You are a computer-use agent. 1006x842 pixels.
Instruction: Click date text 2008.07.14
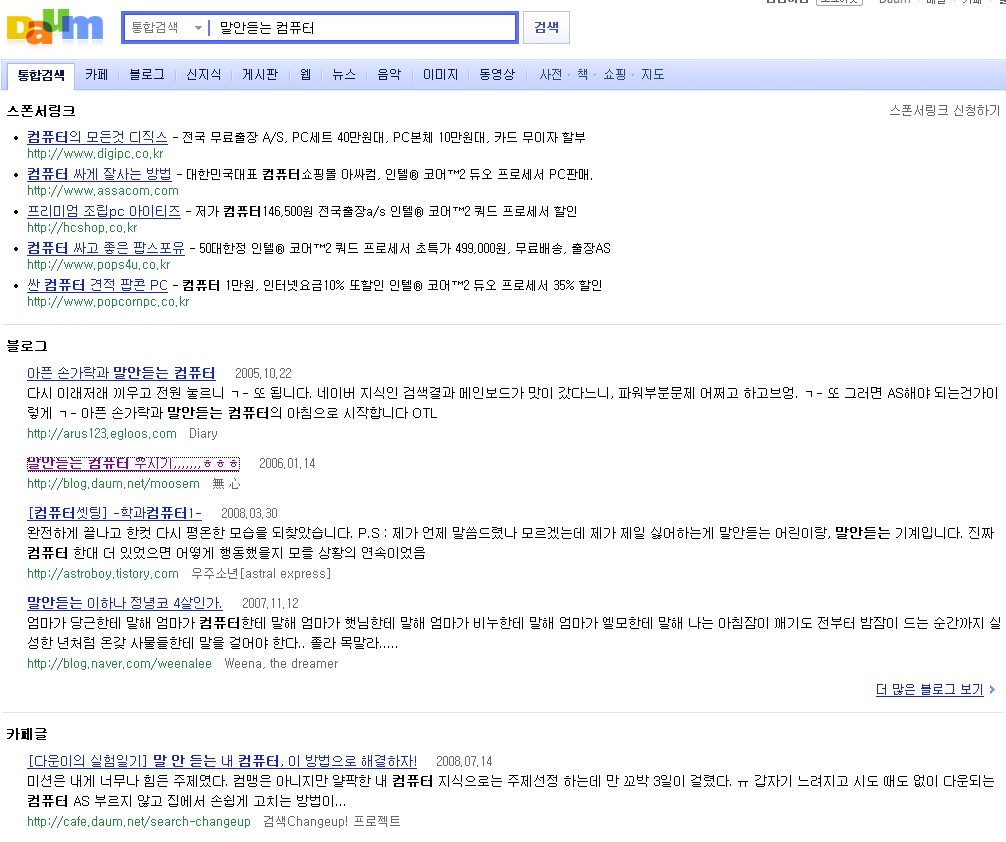tap(464, 761)
